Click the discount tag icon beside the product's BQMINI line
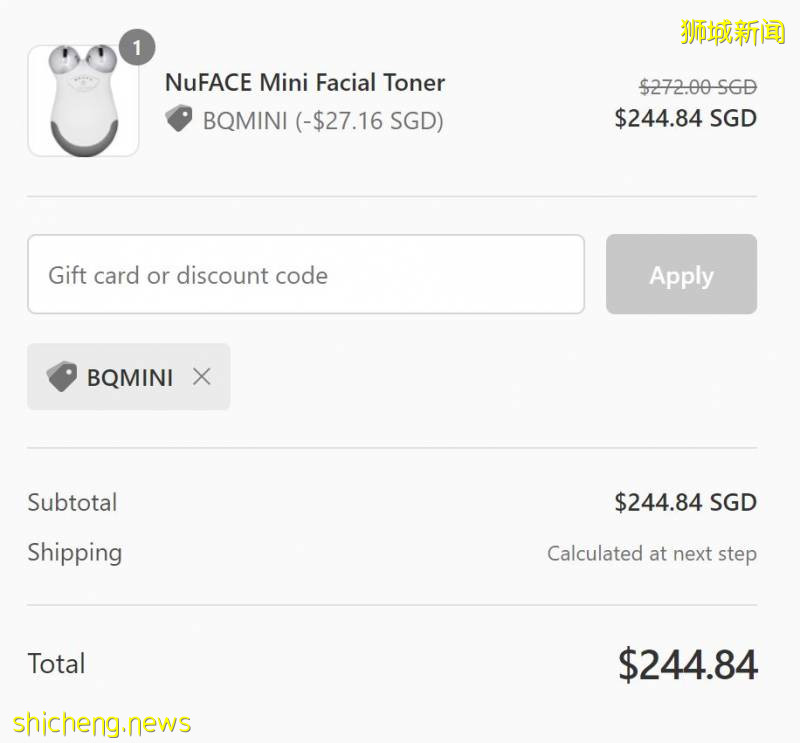 click(x=179, y=120)
